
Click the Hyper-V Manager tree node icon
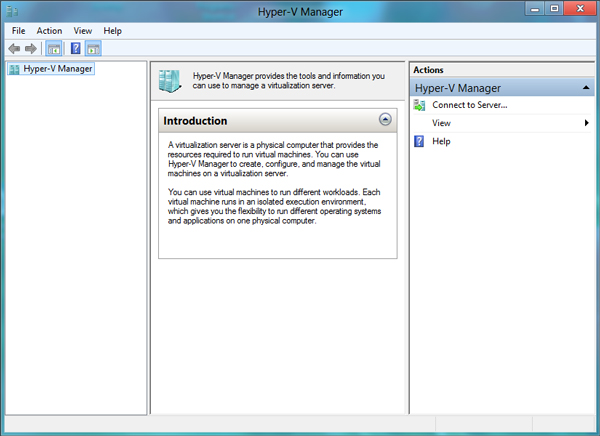14,69
